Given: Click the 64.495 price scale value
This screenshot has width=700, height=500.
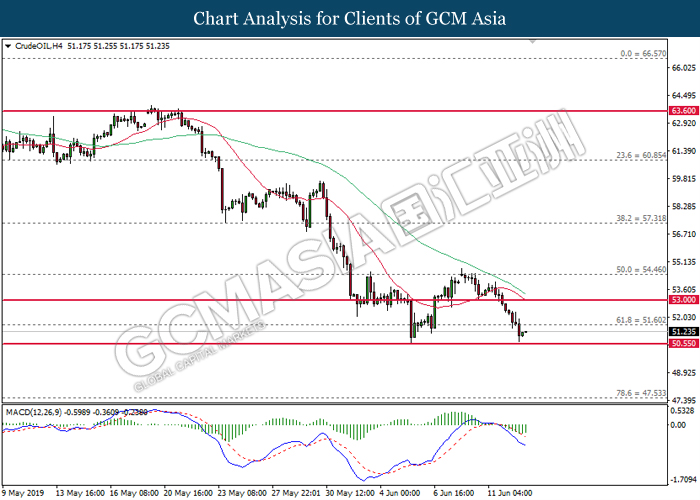Looking at the screenshot, I should point(683,96).
